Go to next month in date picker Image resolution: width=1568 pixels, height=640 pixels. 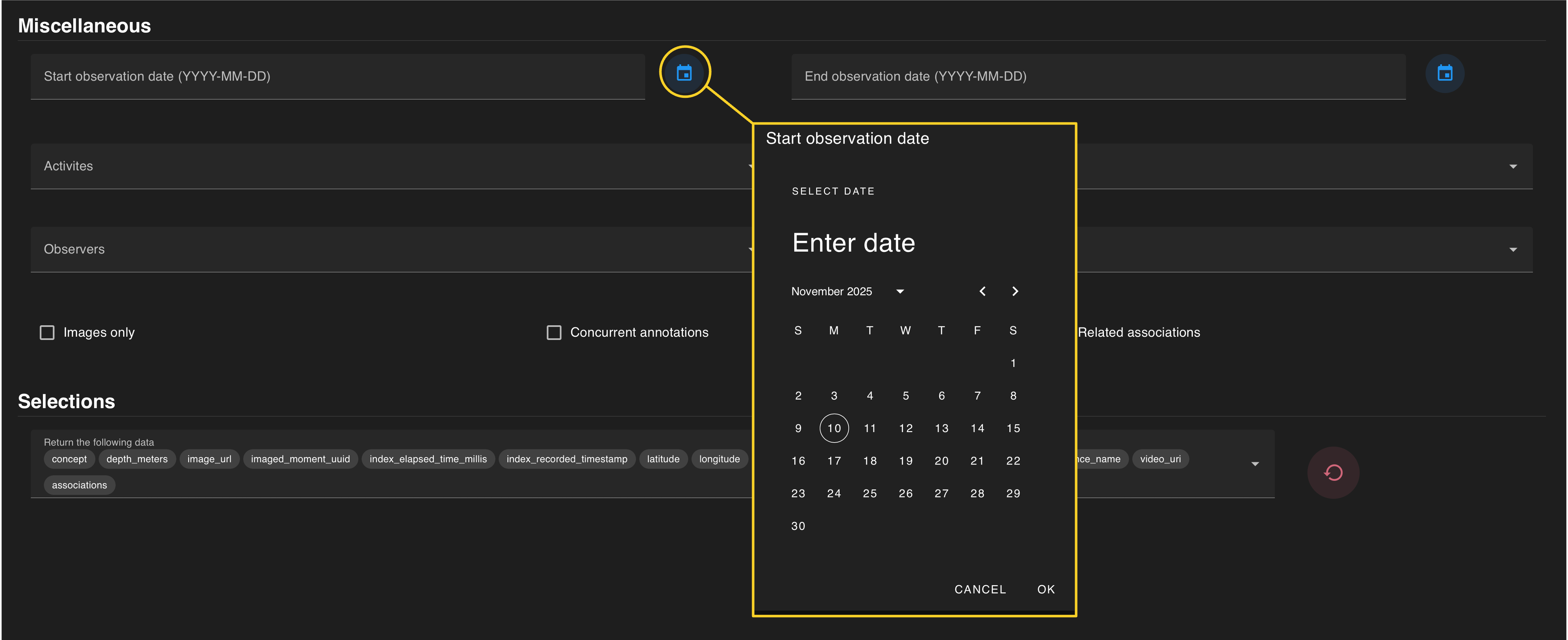point(1015,291)
